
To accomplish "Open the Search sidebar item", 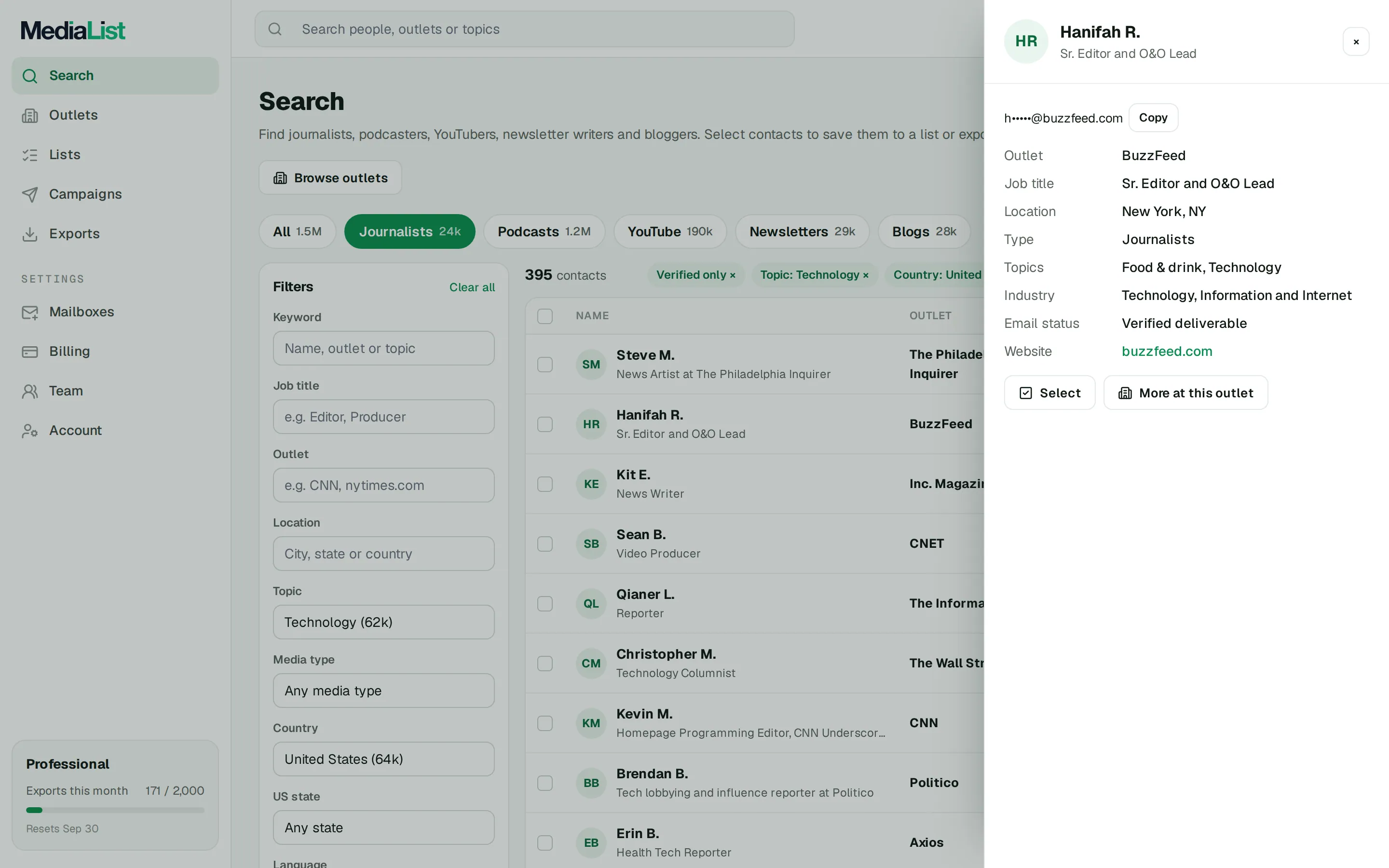I will pyautogui.click(x=115, y=76).
